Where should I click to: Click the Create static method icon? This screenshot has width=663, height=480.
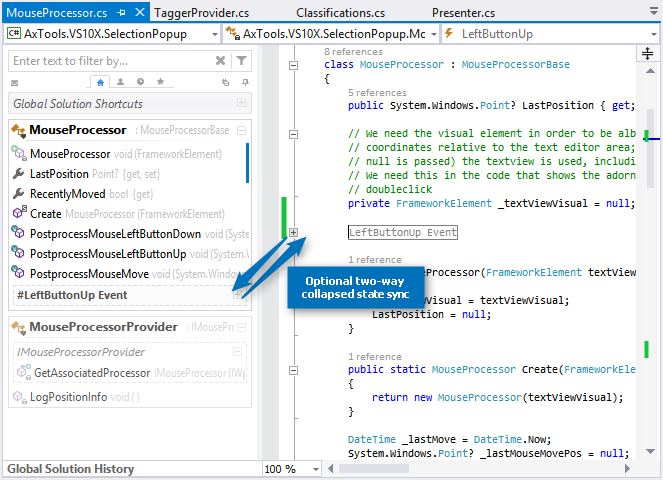[19, 213]
